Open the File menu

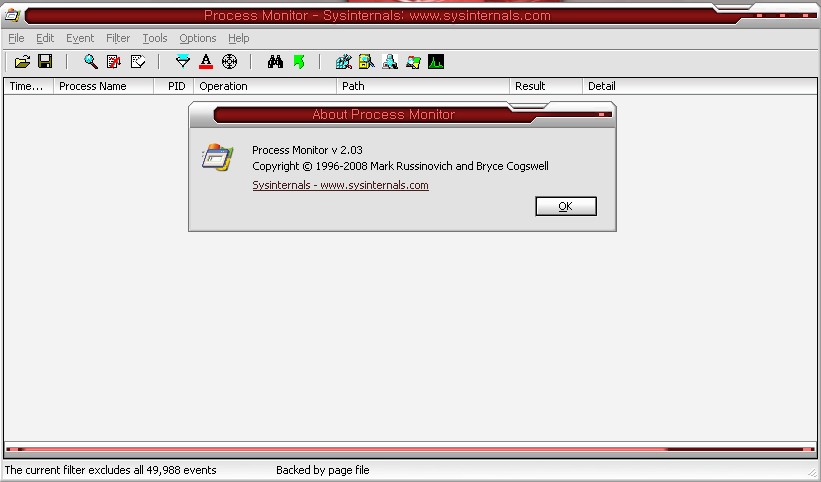click(x=16, y=38)
